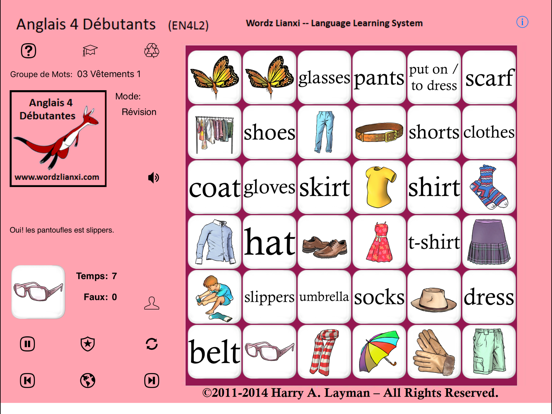This screenshot has width=552, height=414.
Task: Tap the green cargo shorts picture tile
Action: coord(489,352)
